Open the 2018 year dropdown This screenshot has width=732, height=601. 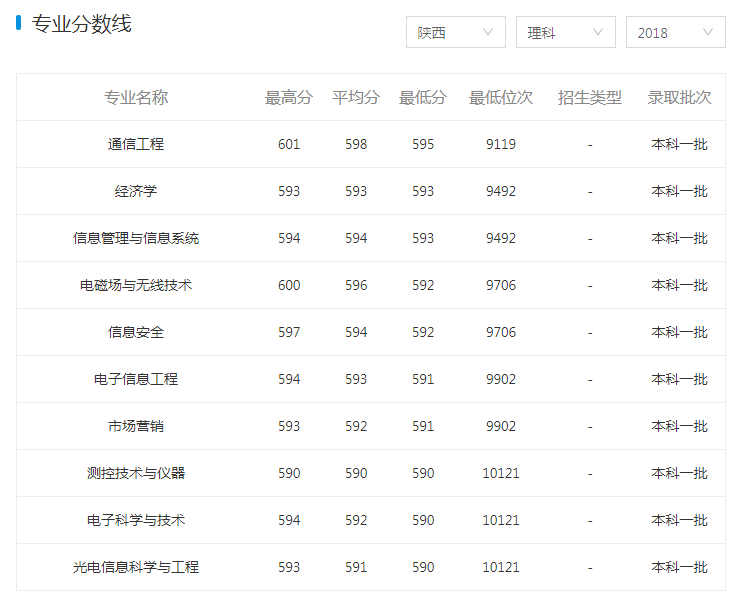click(x=676, y=32)
